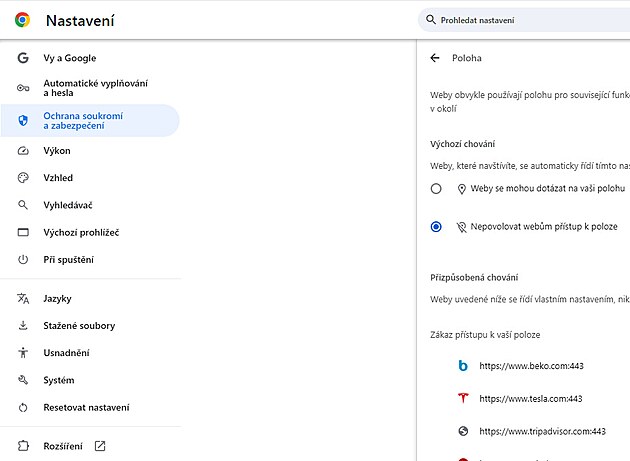This screenshot has height=461, width=630.
Task: Click the Tesla site favicon
Action: 463,398
